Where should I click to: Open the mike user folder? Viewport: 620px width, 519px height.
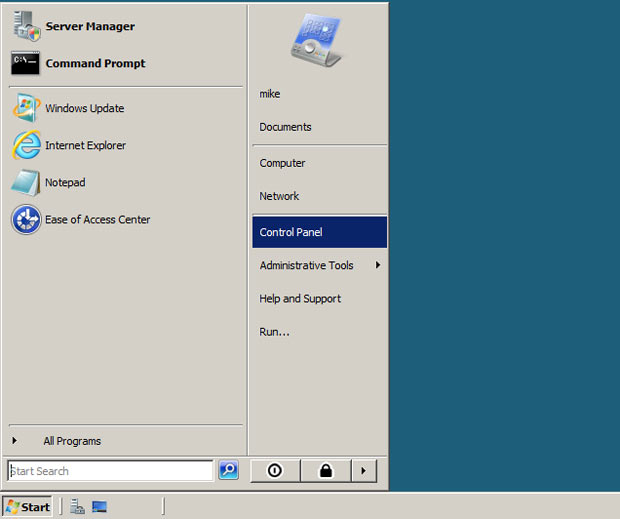point(270,94)
